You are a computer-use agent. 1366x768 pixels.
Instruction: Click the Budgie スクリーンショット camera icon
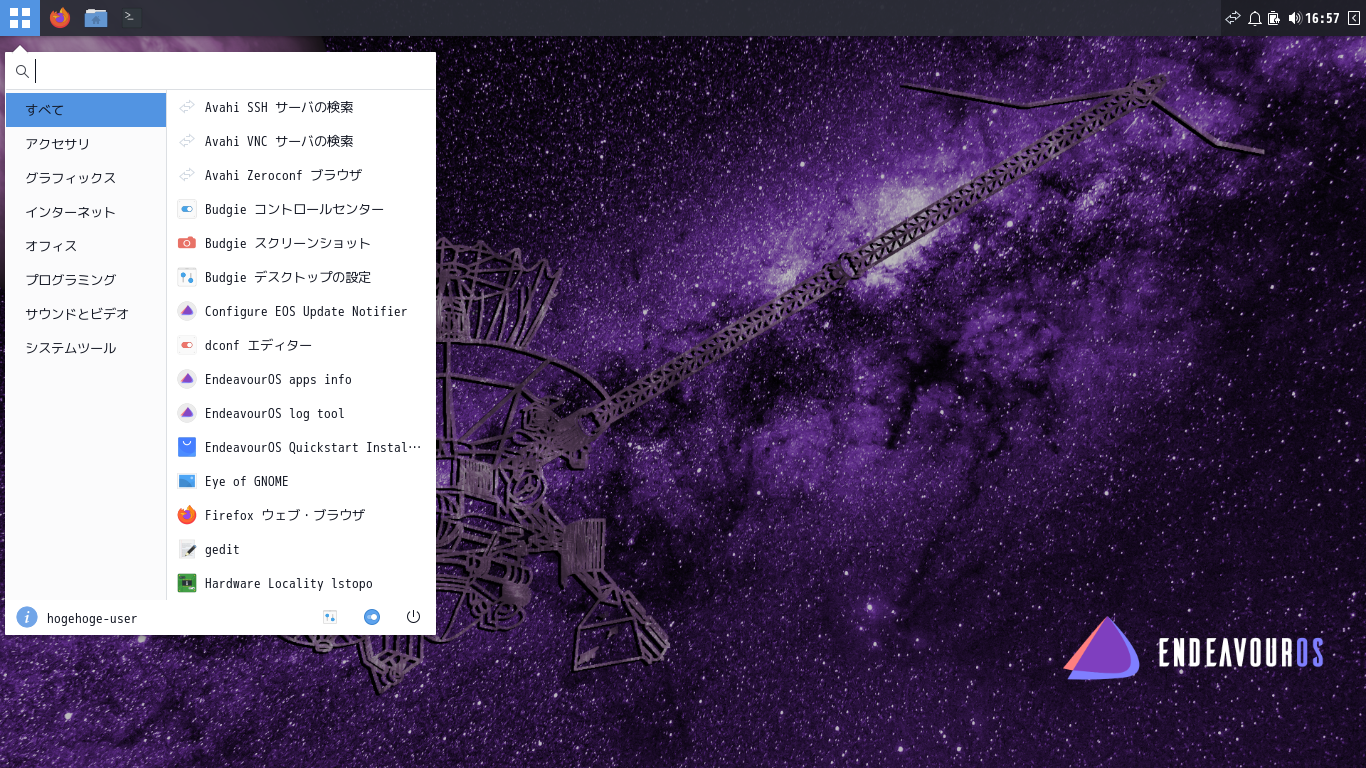coord(187,243)
